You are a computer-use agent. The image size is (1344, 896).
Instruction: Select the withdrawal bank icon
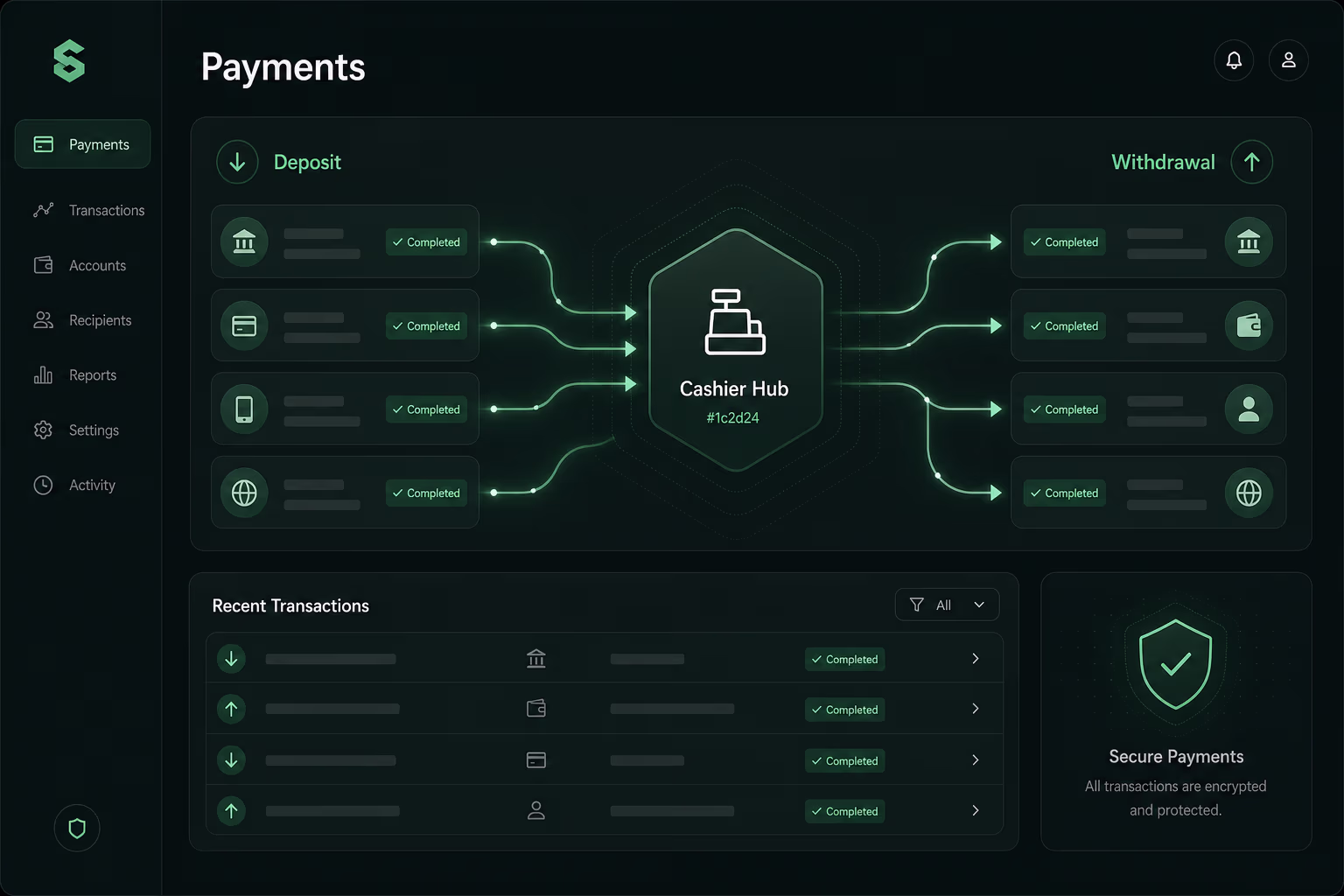pos(1249,241)
